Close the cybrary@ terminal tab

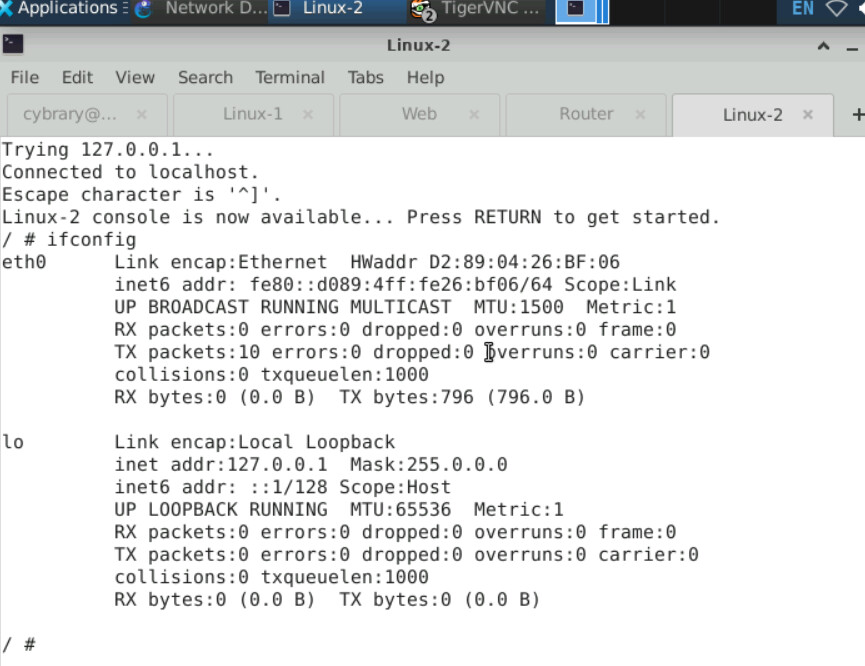141,114
